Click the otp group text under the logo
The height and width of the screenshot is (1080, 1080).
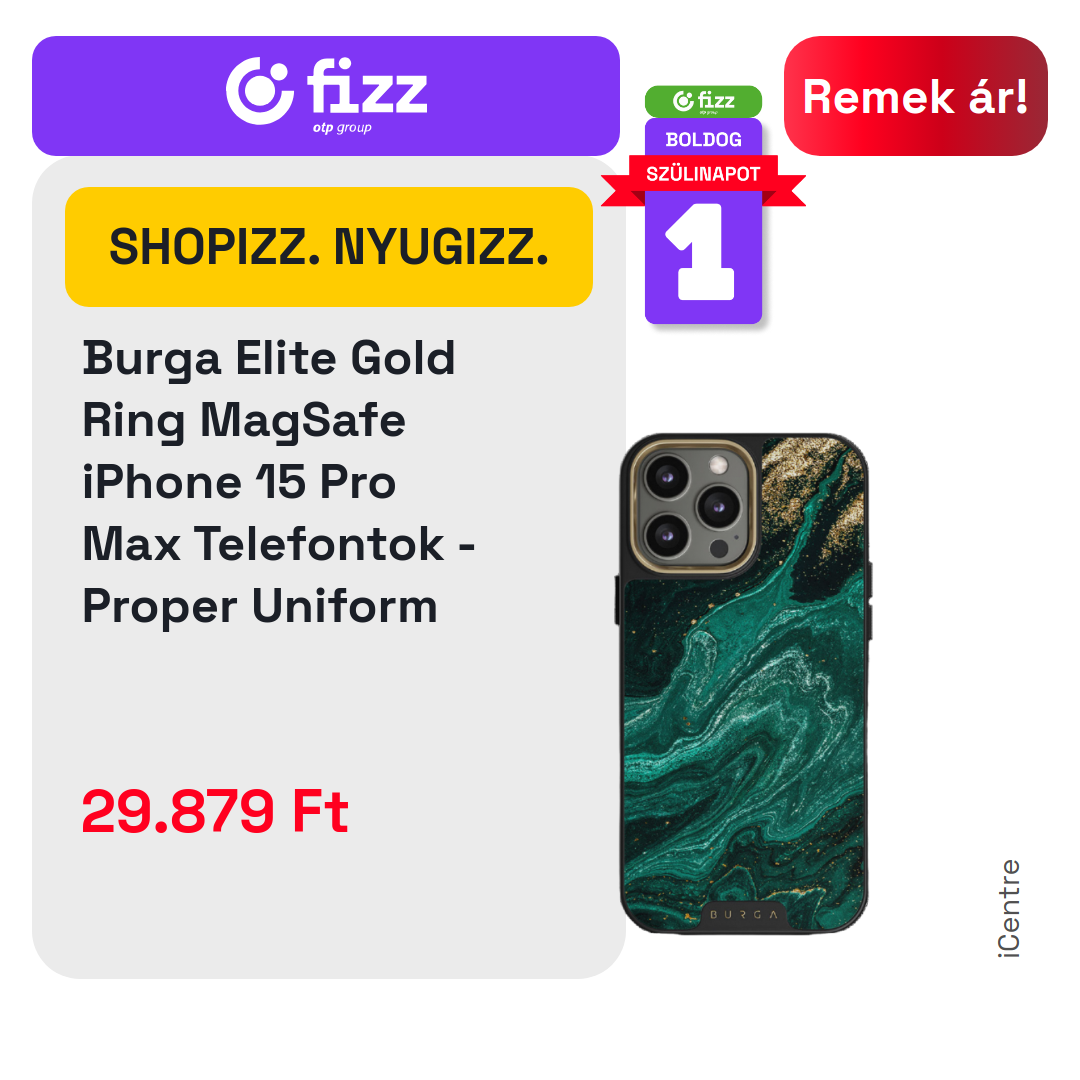point(342,128)
